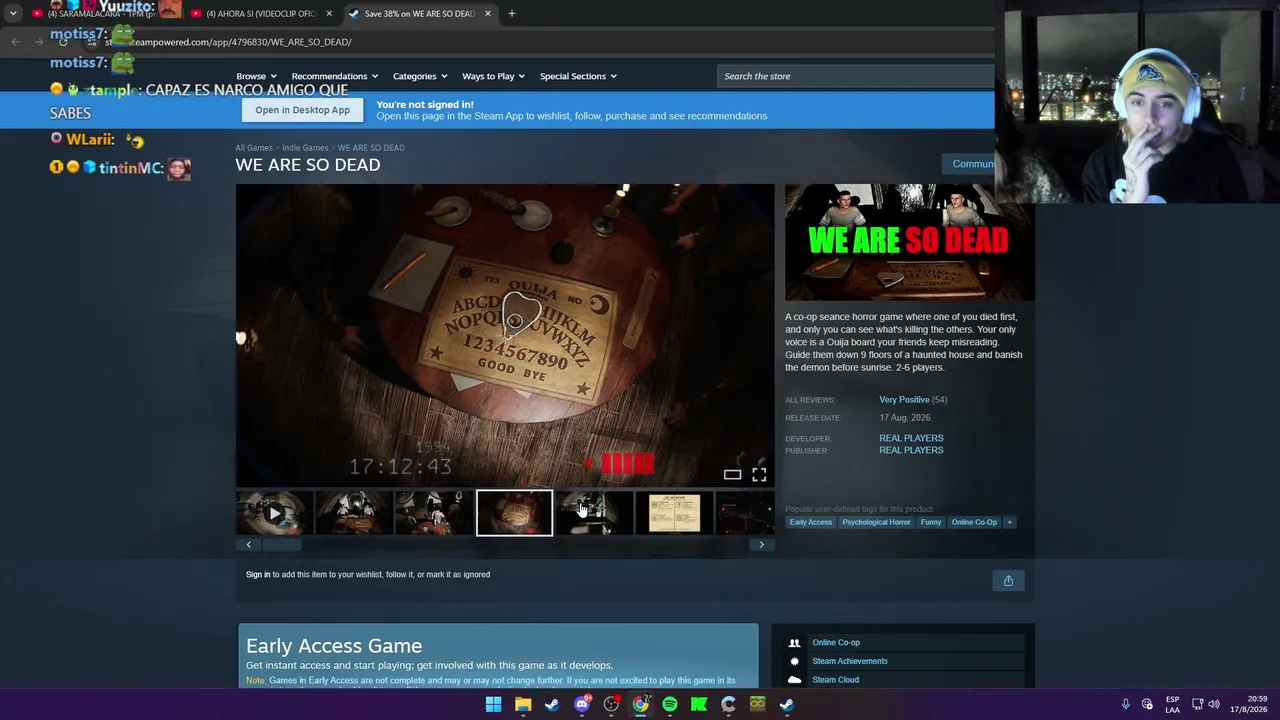The height and width of the screenshot is (720, 1280).
Task: Select the Early Access tag
Action: tap(810, 522)
